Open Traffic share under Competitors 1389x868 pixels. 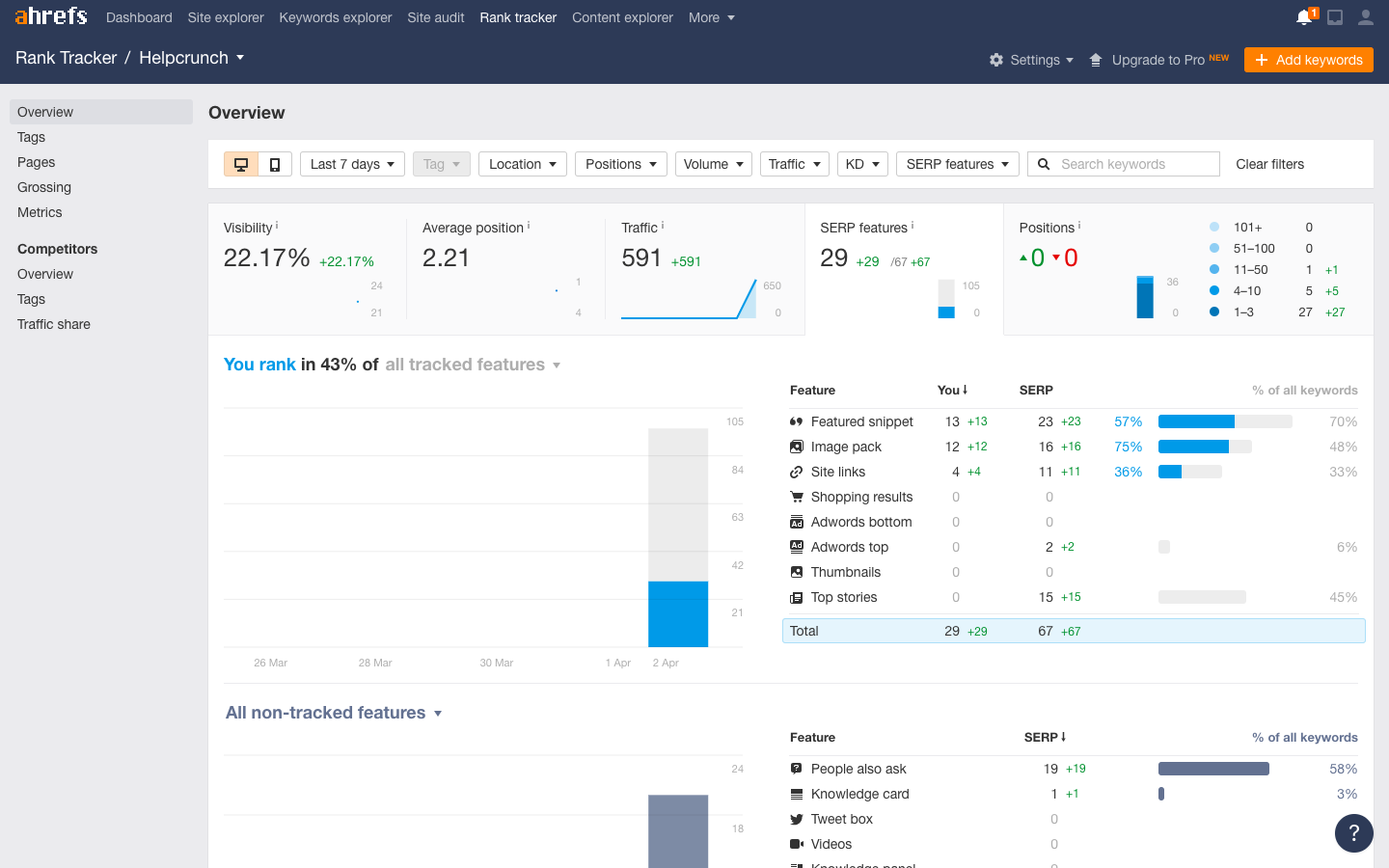54,324
